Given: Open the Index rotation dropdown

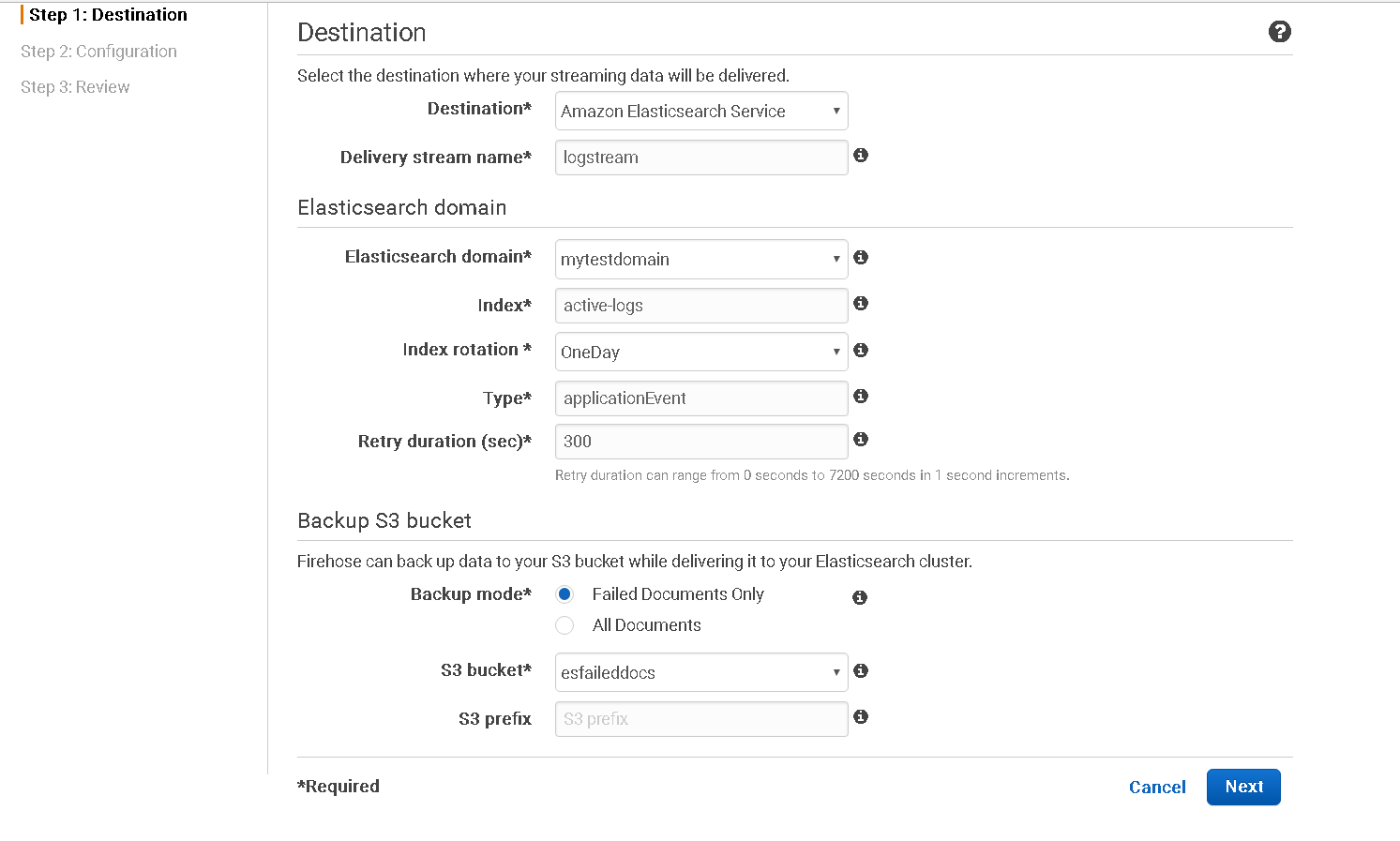Looking at the screenshot, I should coord(700,353).
